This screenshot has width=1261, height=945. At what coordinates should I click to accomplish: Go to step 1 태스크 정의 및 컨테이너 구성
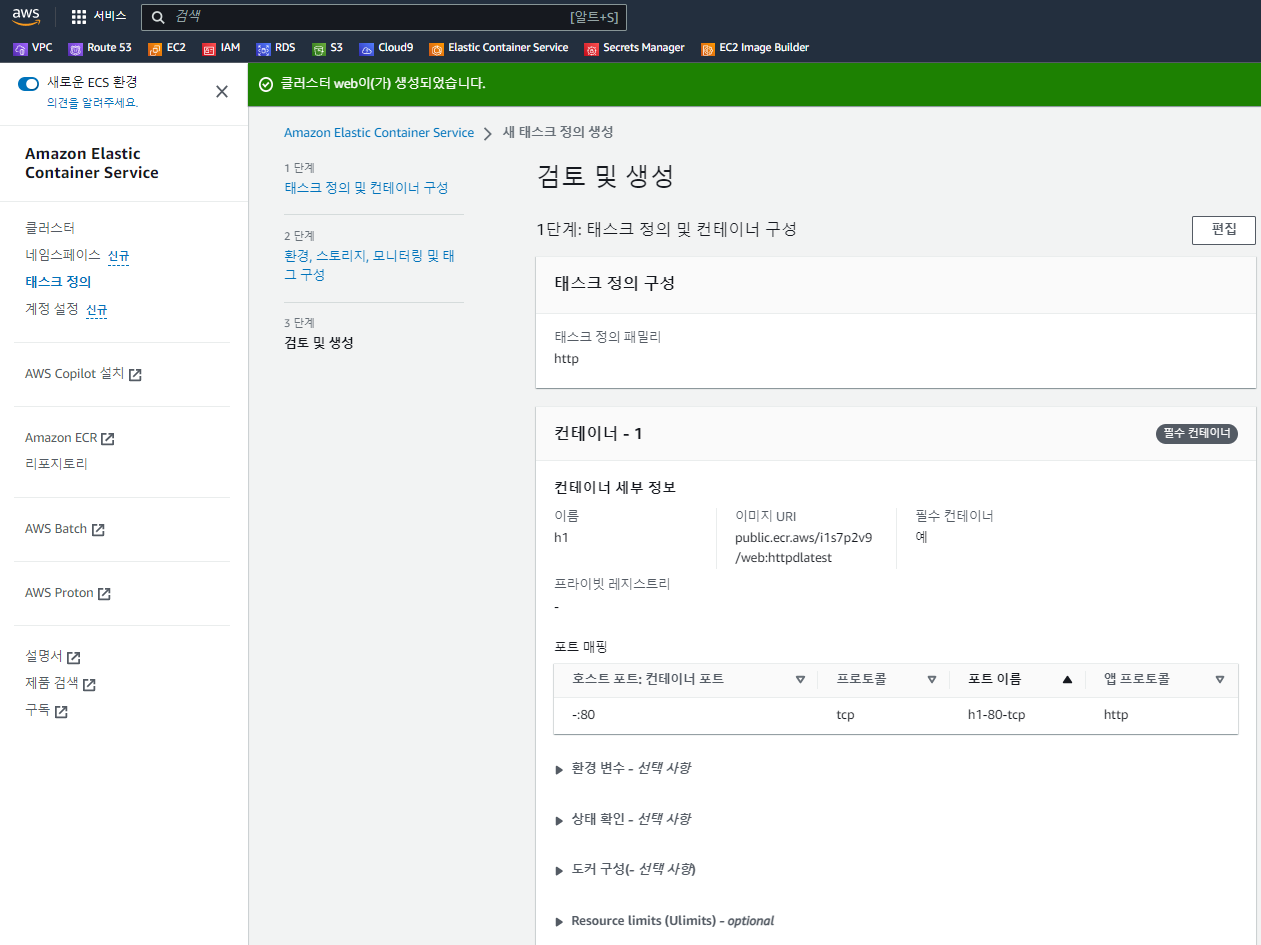(x=366, y=188)
